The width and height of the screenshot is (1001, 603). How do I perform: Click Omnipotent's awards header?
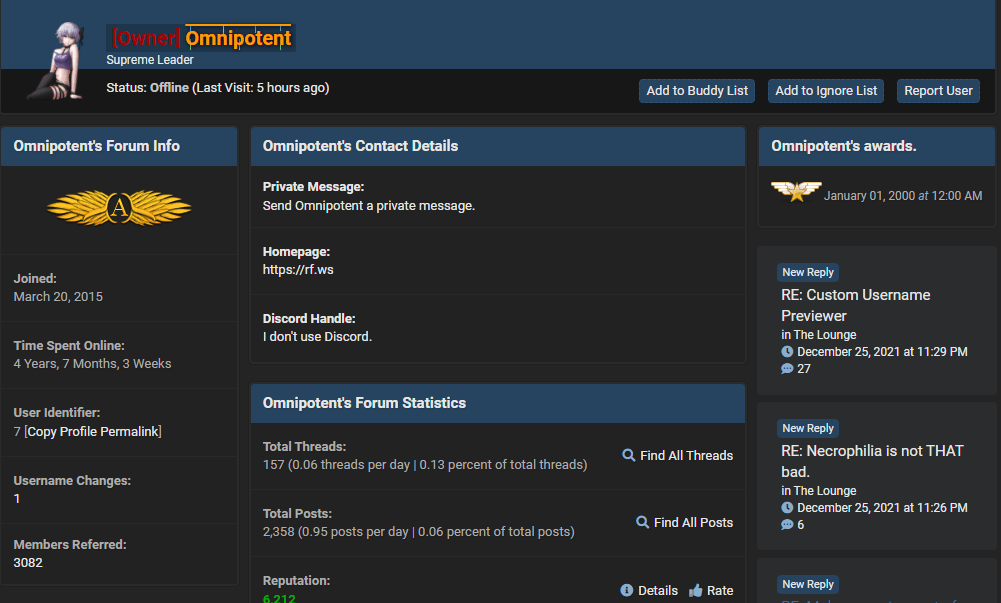point(877,146)
